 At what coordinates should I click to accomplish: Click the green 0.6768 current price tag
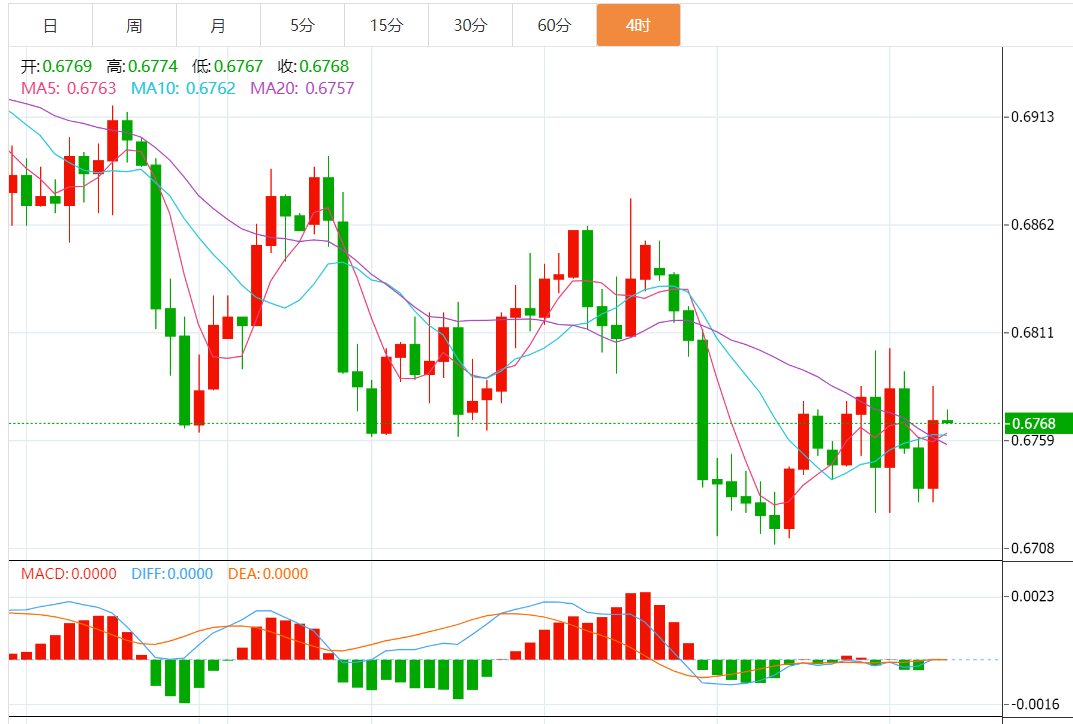pyautogui.click(x=1038, y=424)
